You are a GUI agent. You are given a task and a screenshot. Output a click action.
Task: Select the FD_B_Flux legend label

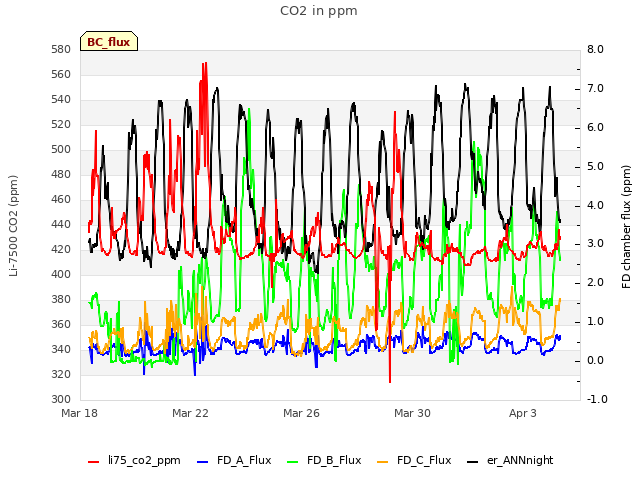[334, 460]
